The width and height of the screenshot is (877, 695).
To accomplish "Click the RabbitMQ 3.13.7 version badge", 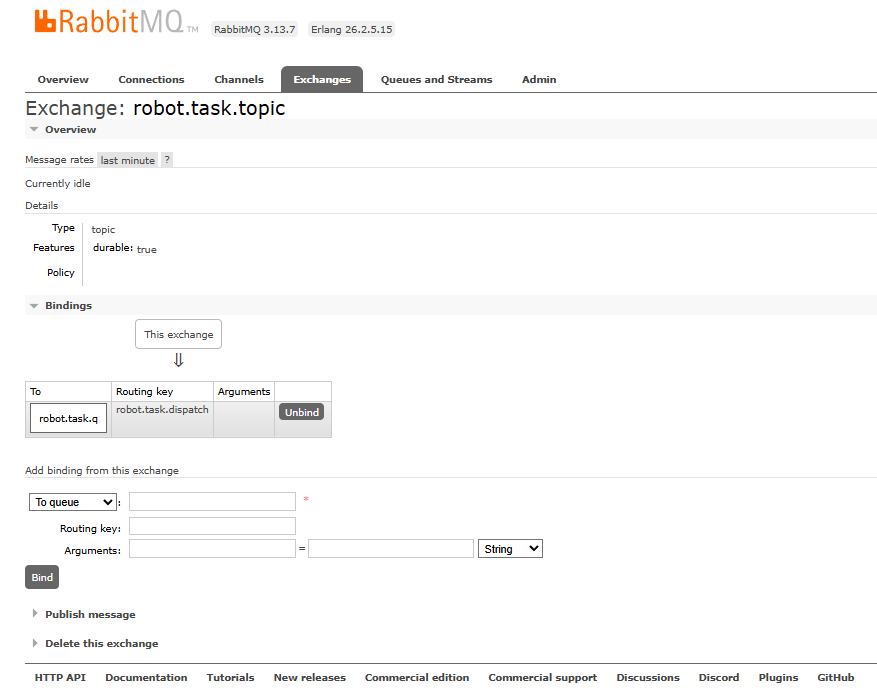I will pos(254,30).
